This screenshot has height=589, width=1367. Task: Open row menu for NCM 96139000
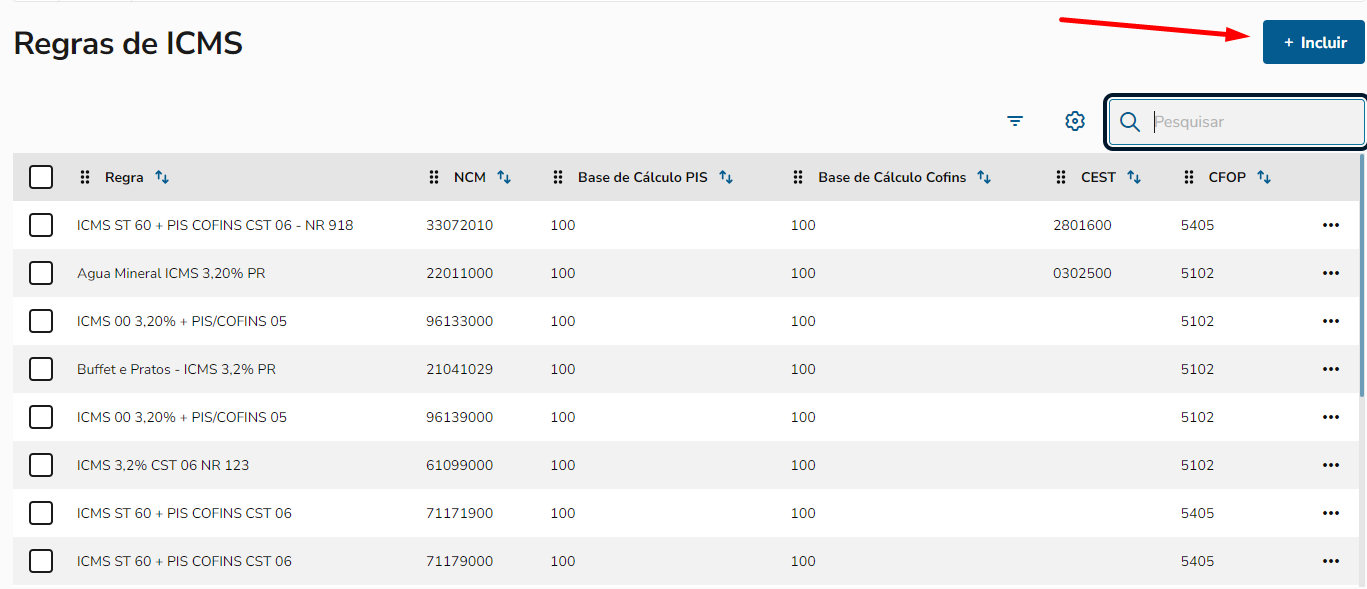point(1331,417)
